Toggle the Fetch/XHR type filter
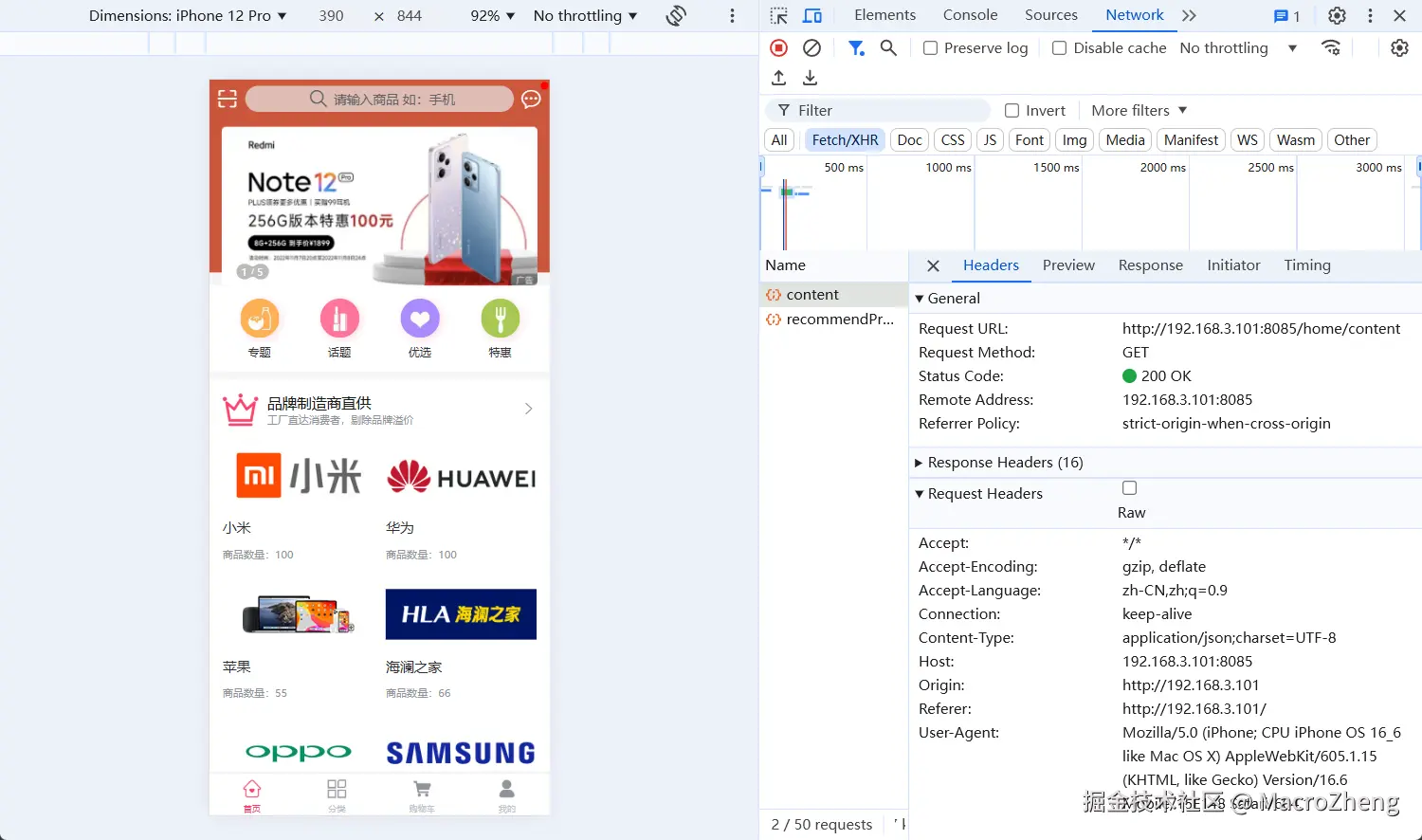Screen dimensions: 1422x840 (x=845, y=140)
